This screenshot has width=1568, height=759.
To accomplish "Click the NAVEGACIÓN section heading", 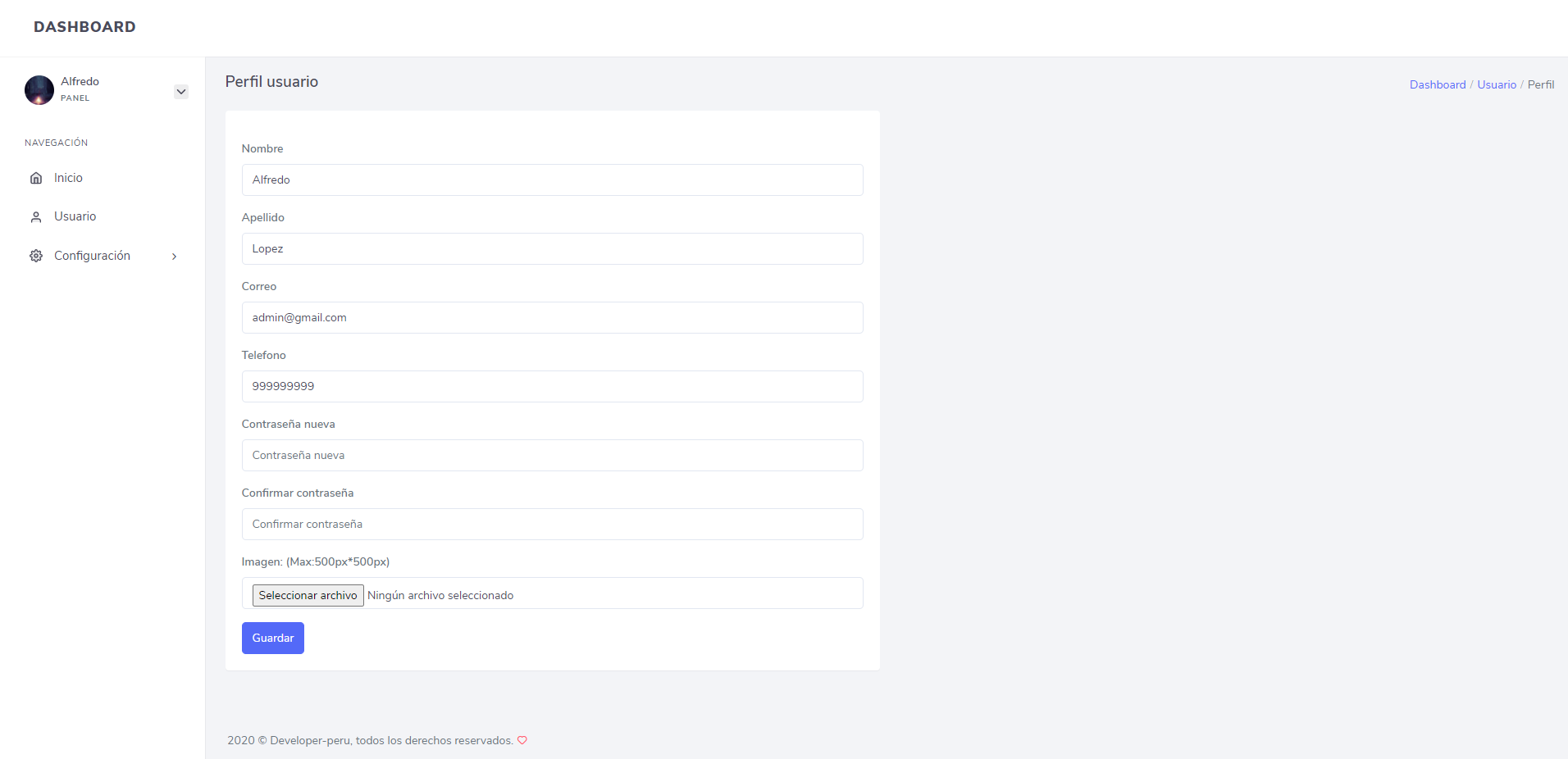I will (56, 143).
